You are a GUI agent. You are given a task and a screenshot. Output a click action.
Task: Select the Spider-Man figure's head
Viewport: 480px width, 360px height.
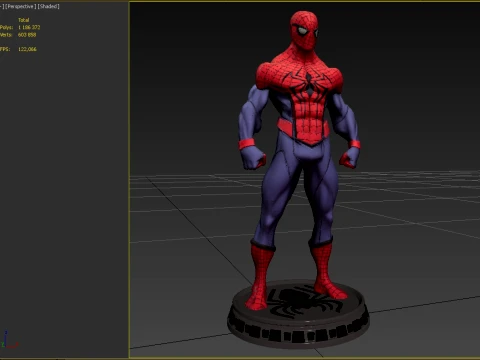pyautogui.click(x=304, y=31)
